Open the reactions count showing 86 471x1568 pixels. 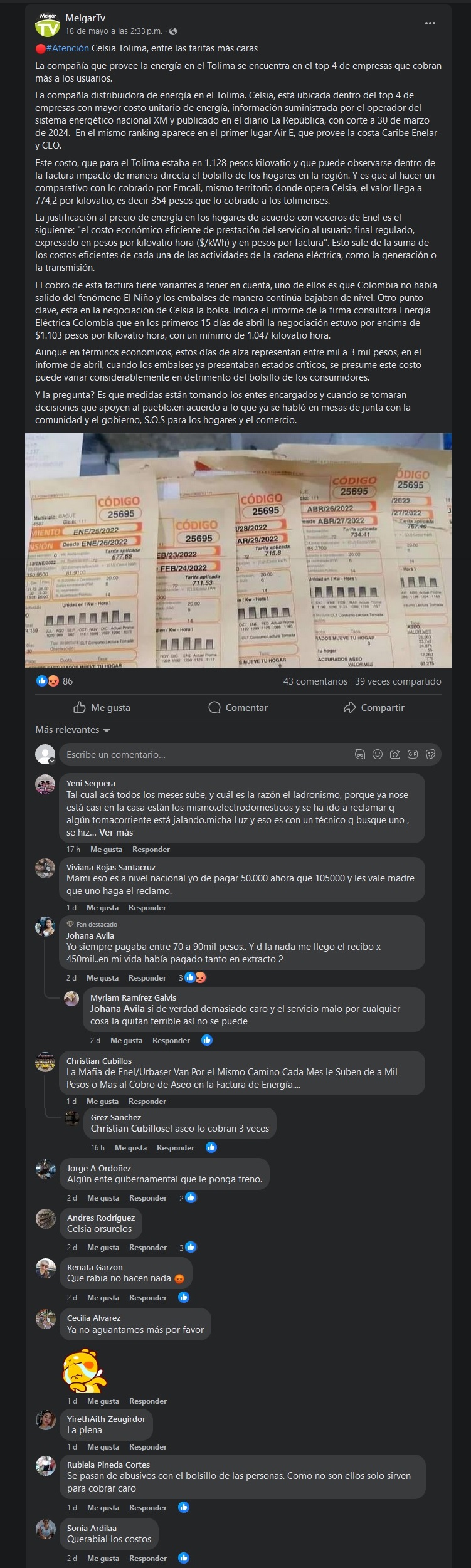54,681
